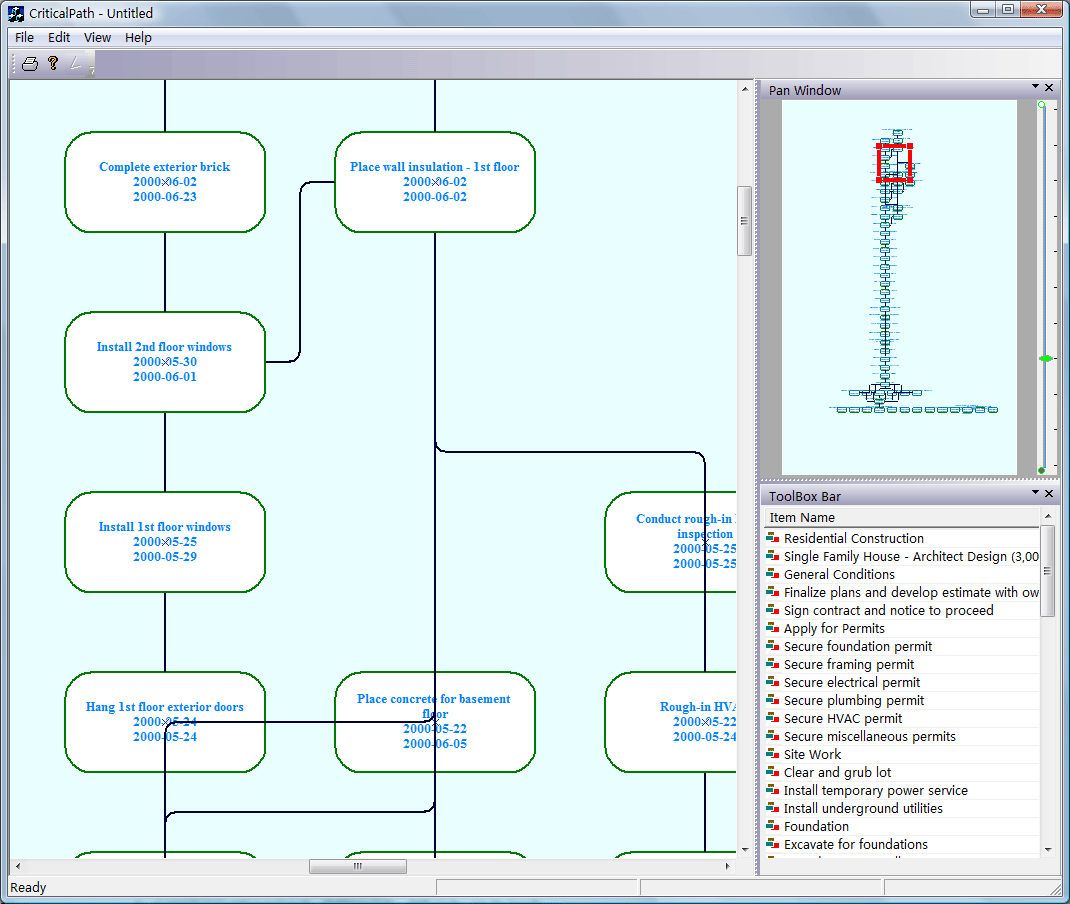Click the icon next to General Conditions
Screen dimensions: 1070x904
tap(772, 574)
